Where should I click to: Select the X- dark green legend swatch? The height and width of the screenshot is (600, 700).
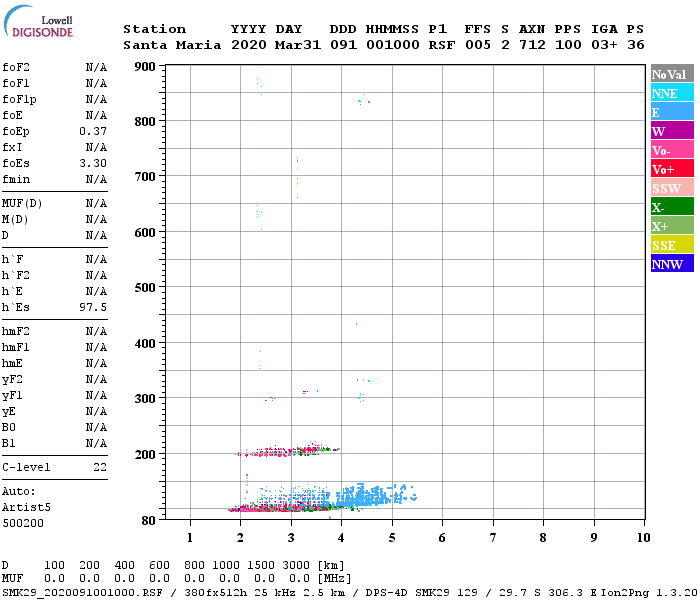[672, 207]
